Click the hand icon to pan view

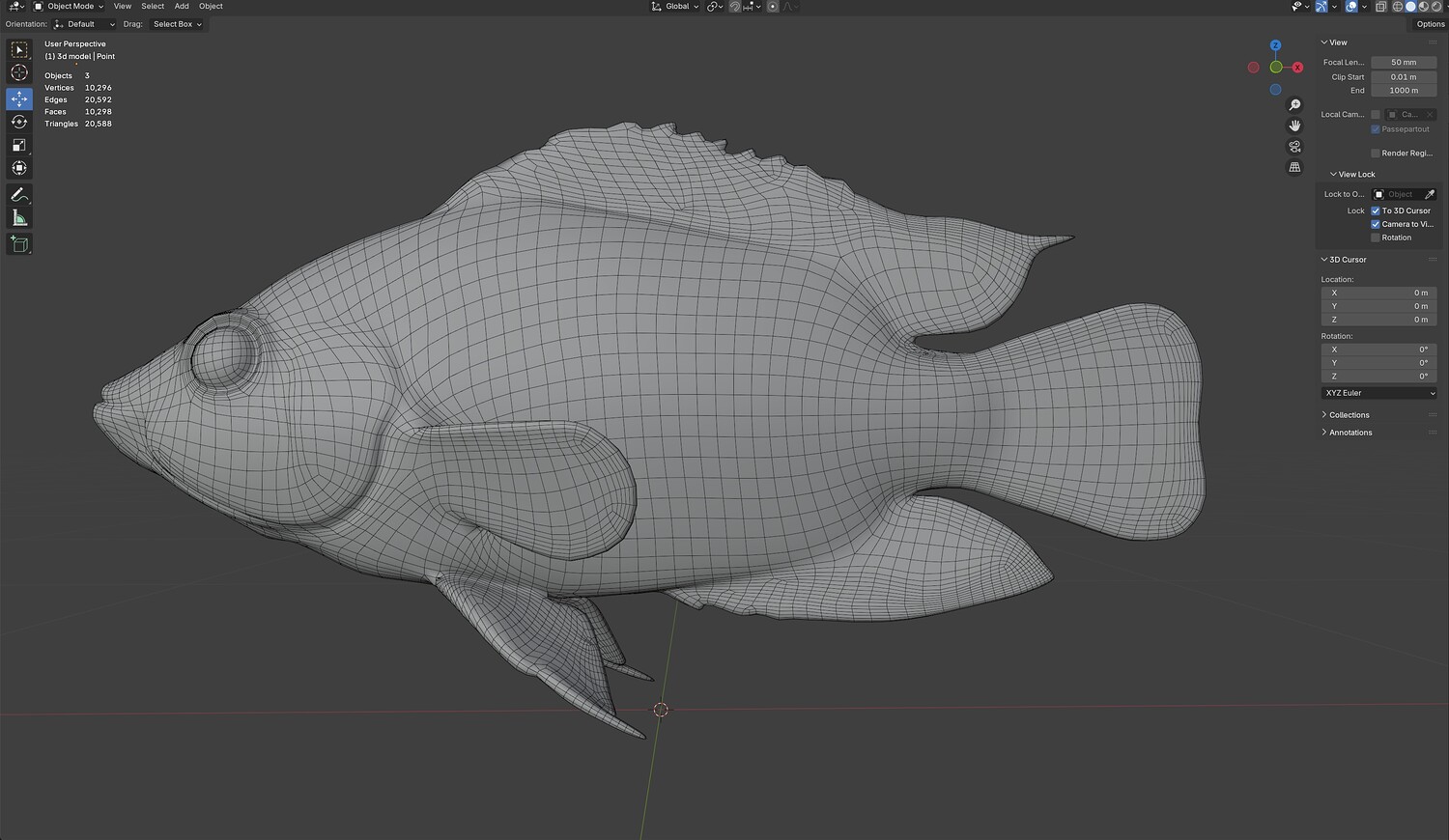1295,126
